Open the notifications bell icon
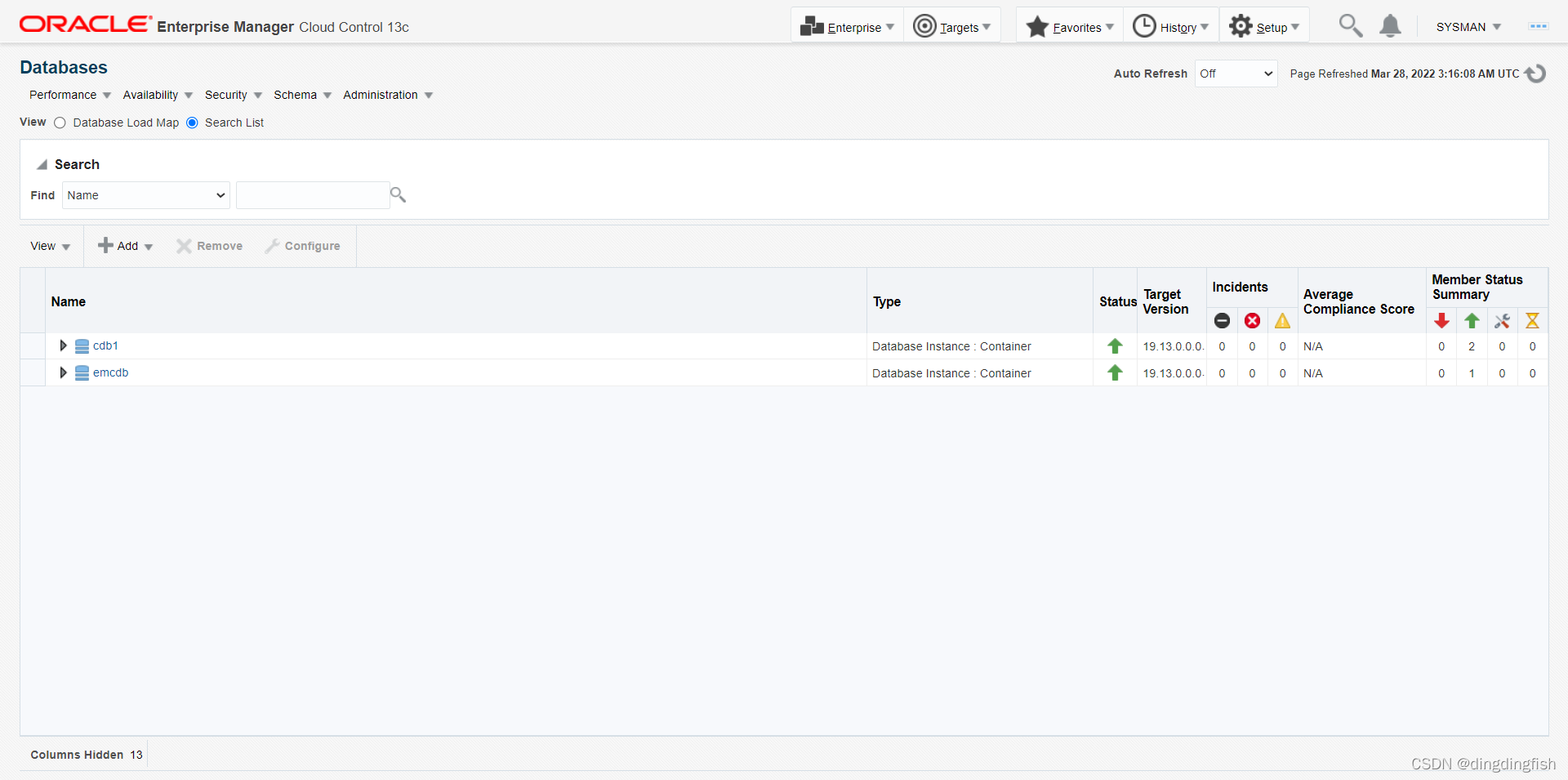The image size is (1568, 780). [x=1390, y=26]
